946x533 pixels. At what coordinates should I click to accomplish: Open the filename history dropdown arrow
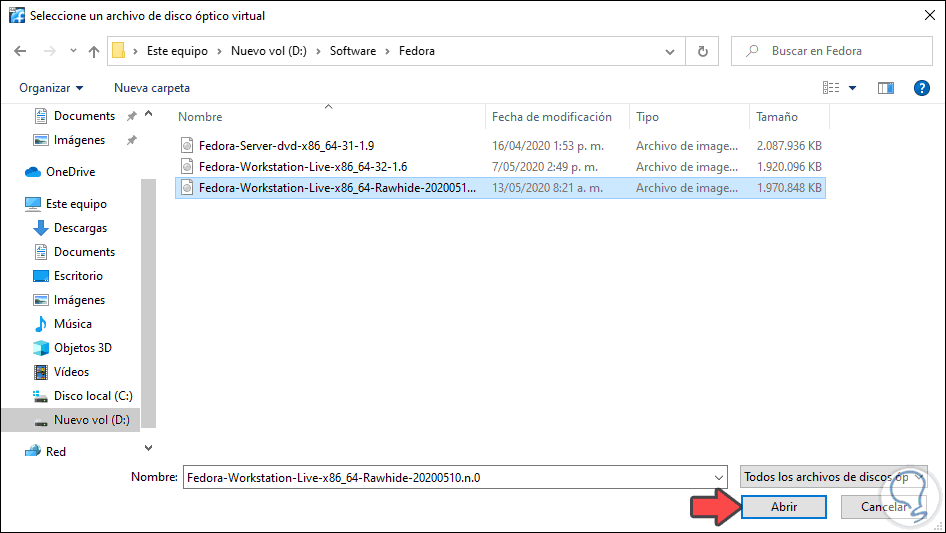pos(719,477)
